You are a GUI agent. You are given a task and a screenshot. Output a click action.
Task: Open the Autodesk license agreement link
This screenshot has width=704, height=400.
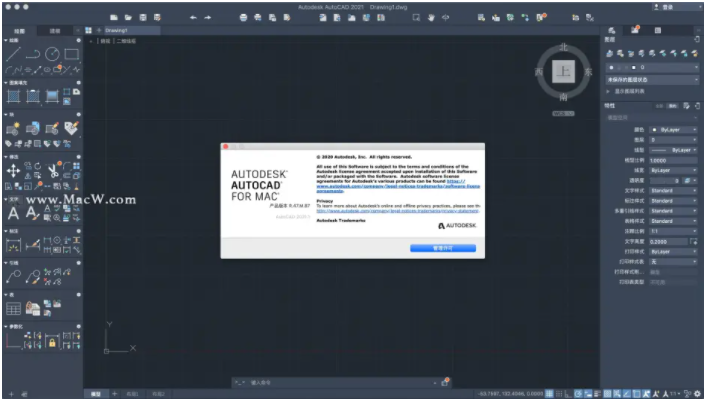point(398,186)
